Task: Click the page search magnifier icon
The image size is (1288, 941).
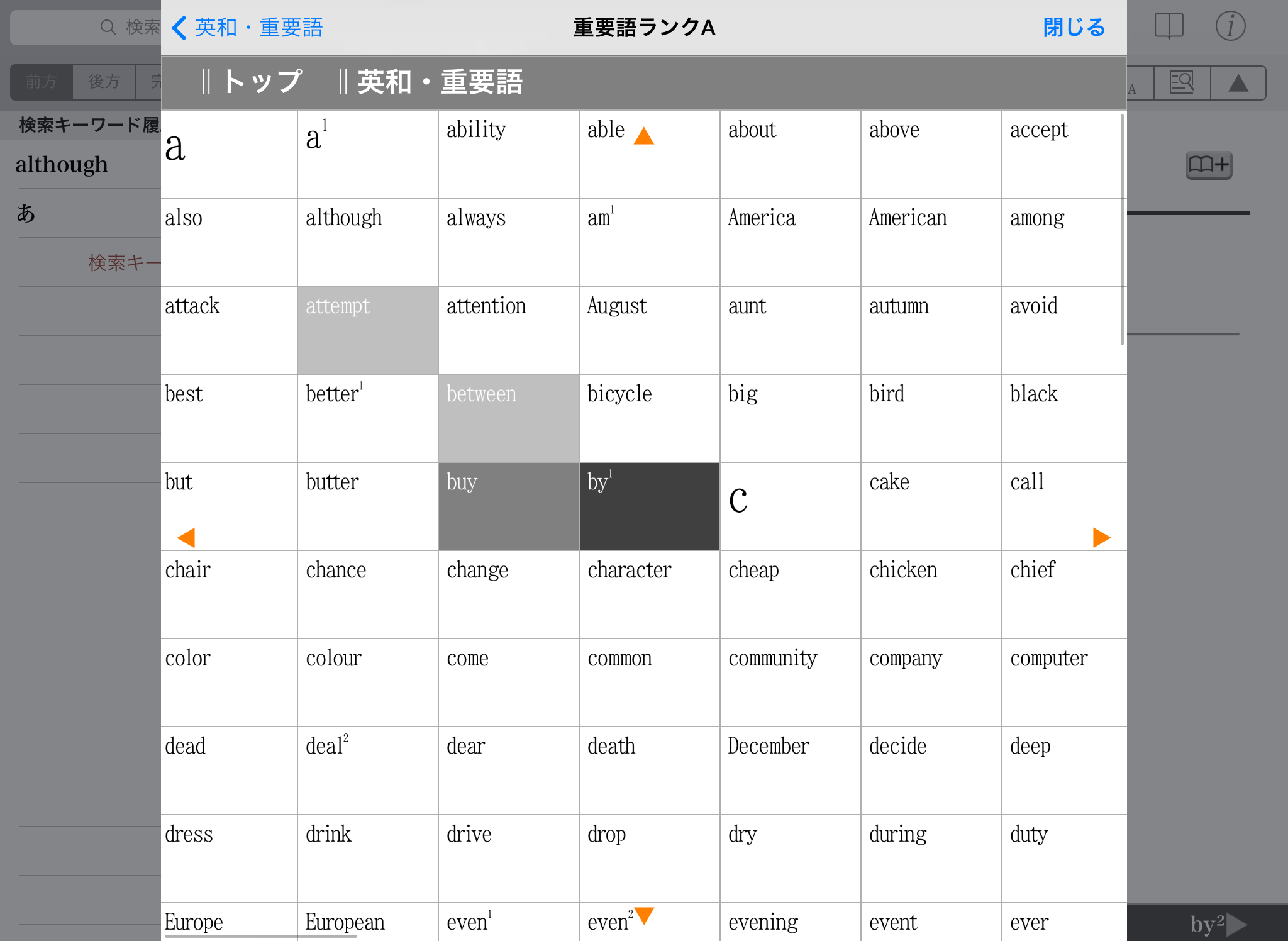Action: click(x=1182, y=83)
